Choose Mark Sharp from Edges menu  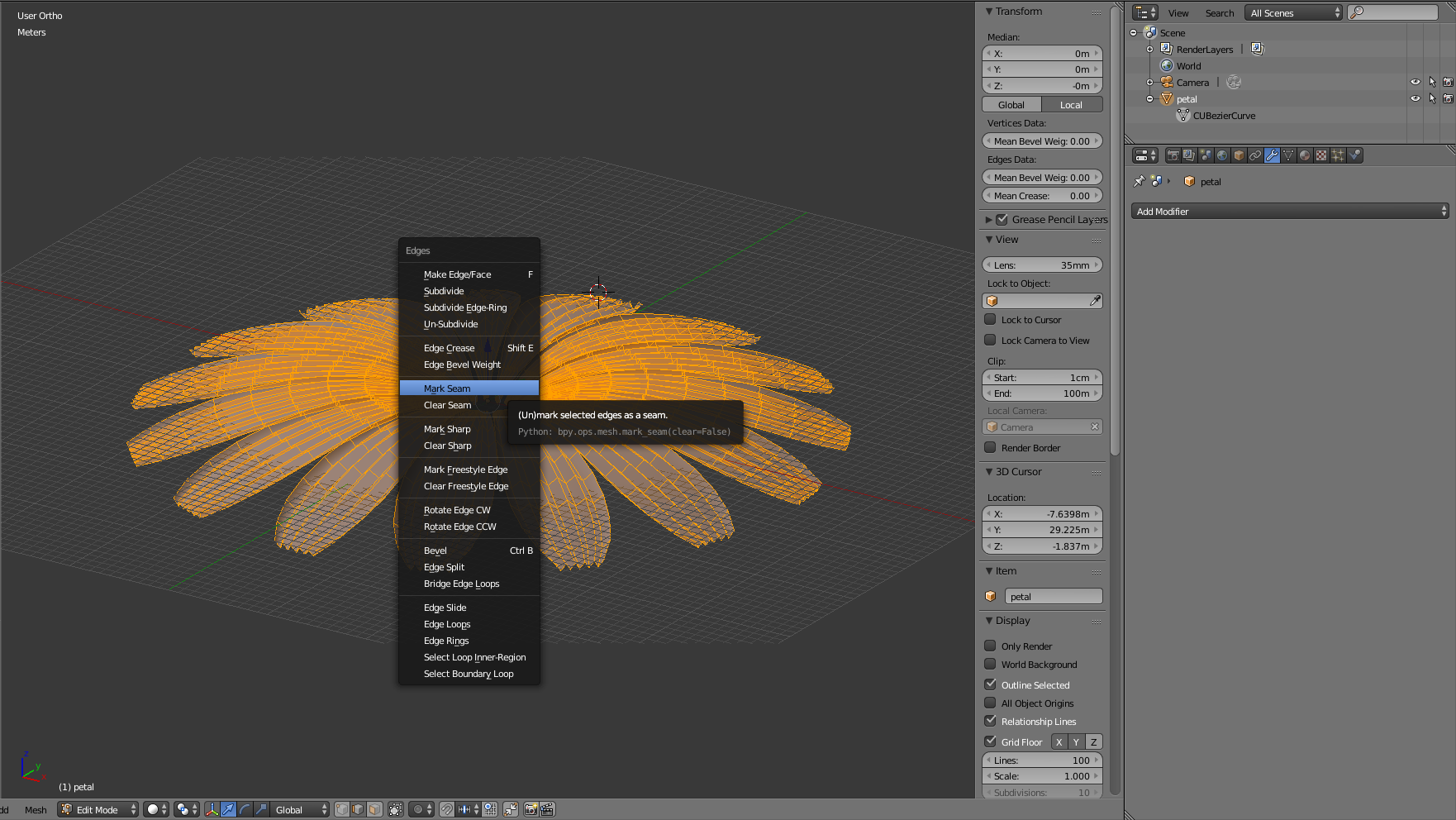coord(469,428)
